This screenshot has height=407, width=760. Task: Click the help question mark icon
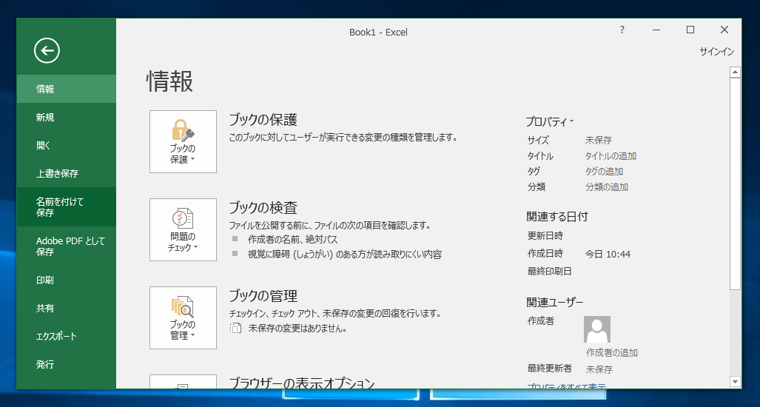click(622, 30)
